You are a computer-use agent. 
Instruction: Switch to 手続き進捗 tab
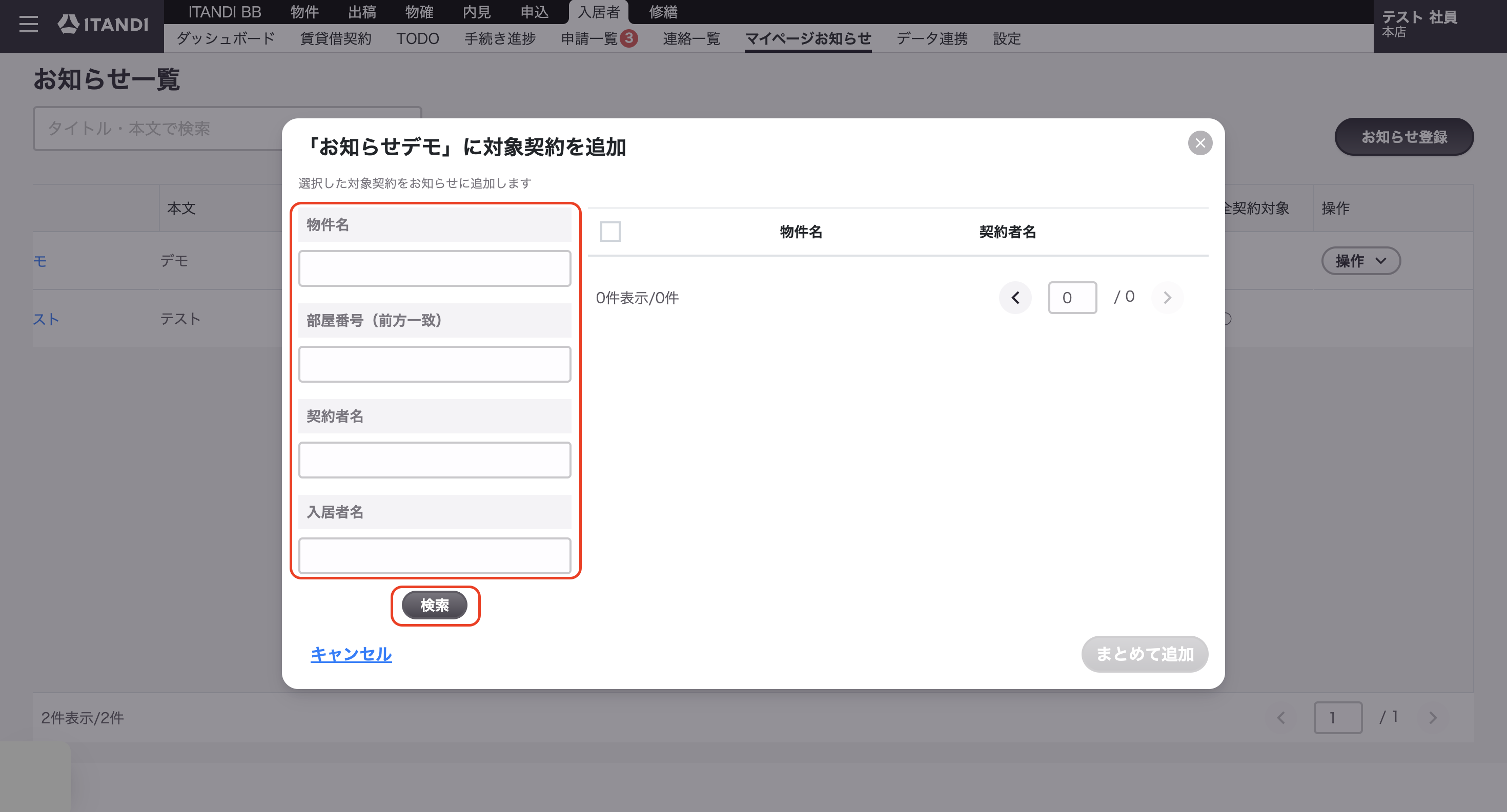point(500,38)
